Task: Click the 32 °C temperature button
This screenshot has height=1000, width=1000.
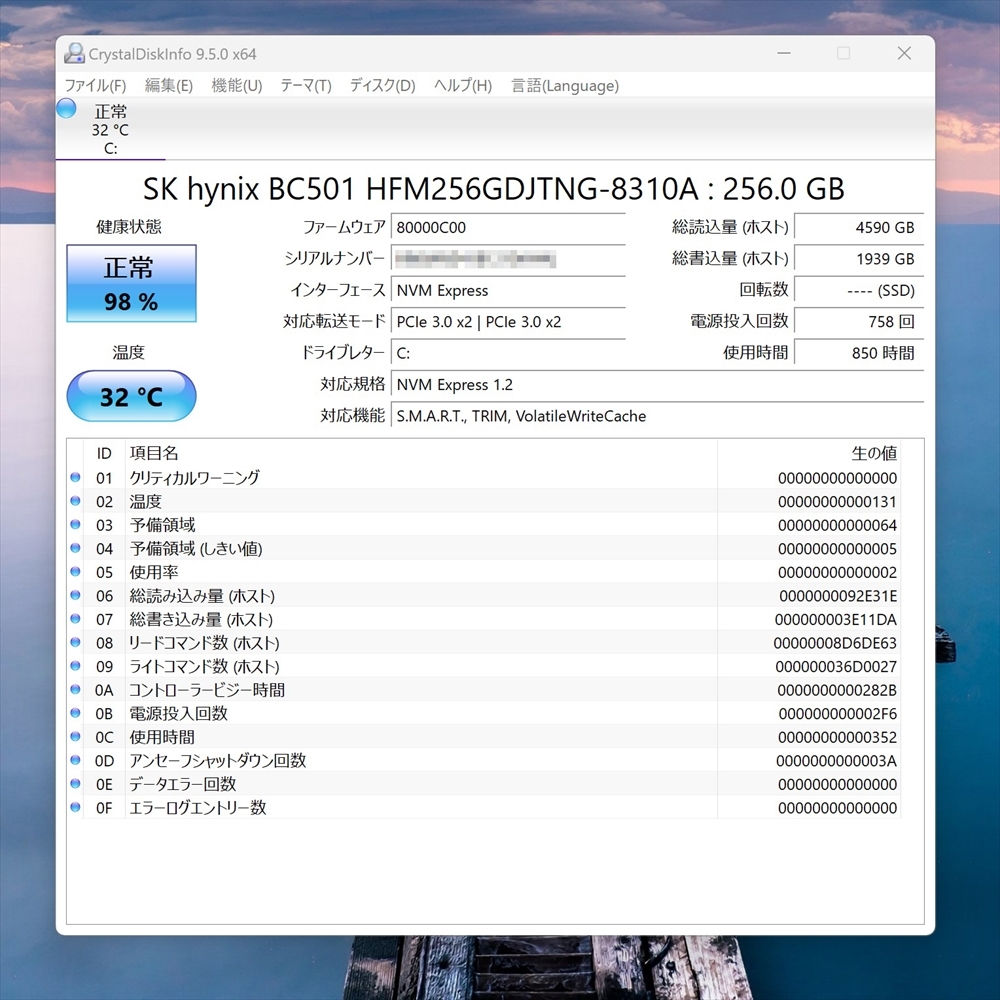Action: pyautogui.click(x=131, y=396)
